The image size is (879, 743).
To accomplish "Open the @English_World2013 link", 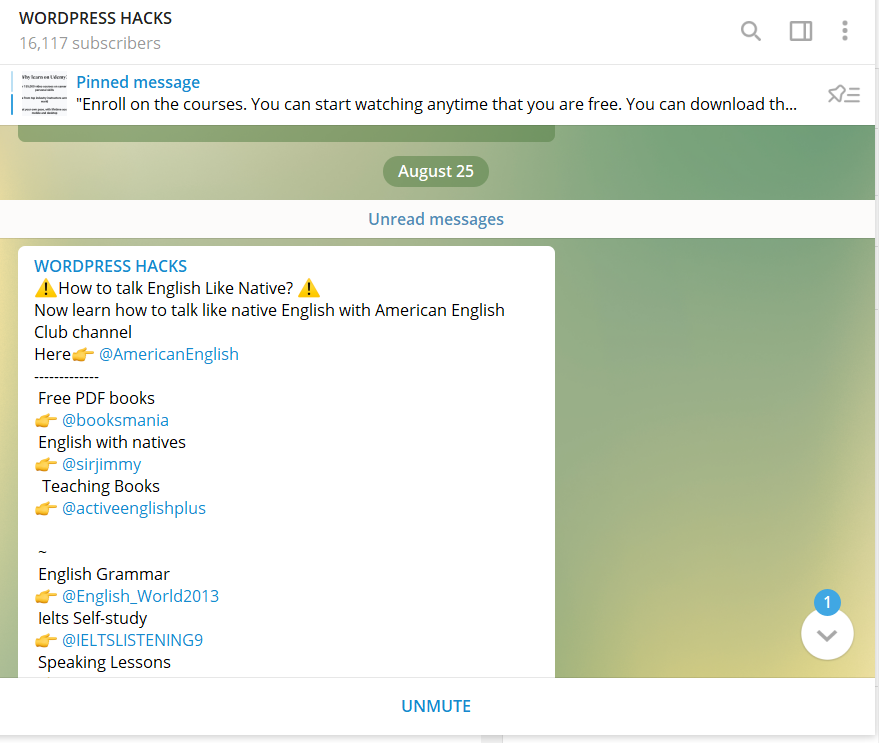I will point(140,596).
